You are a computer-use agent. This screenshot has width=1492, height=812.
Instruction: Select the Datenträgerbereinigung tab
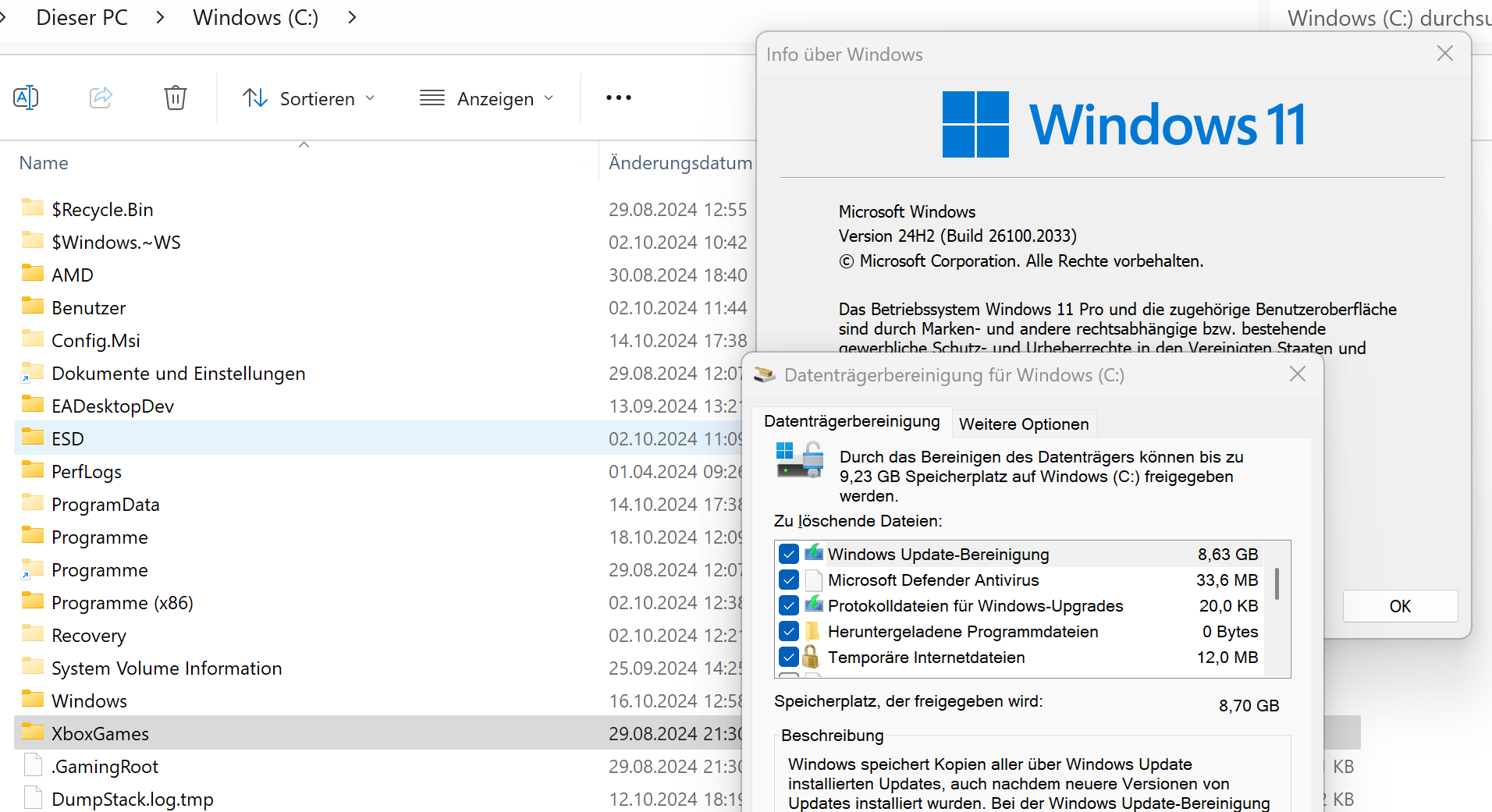(x=852, y=421)
